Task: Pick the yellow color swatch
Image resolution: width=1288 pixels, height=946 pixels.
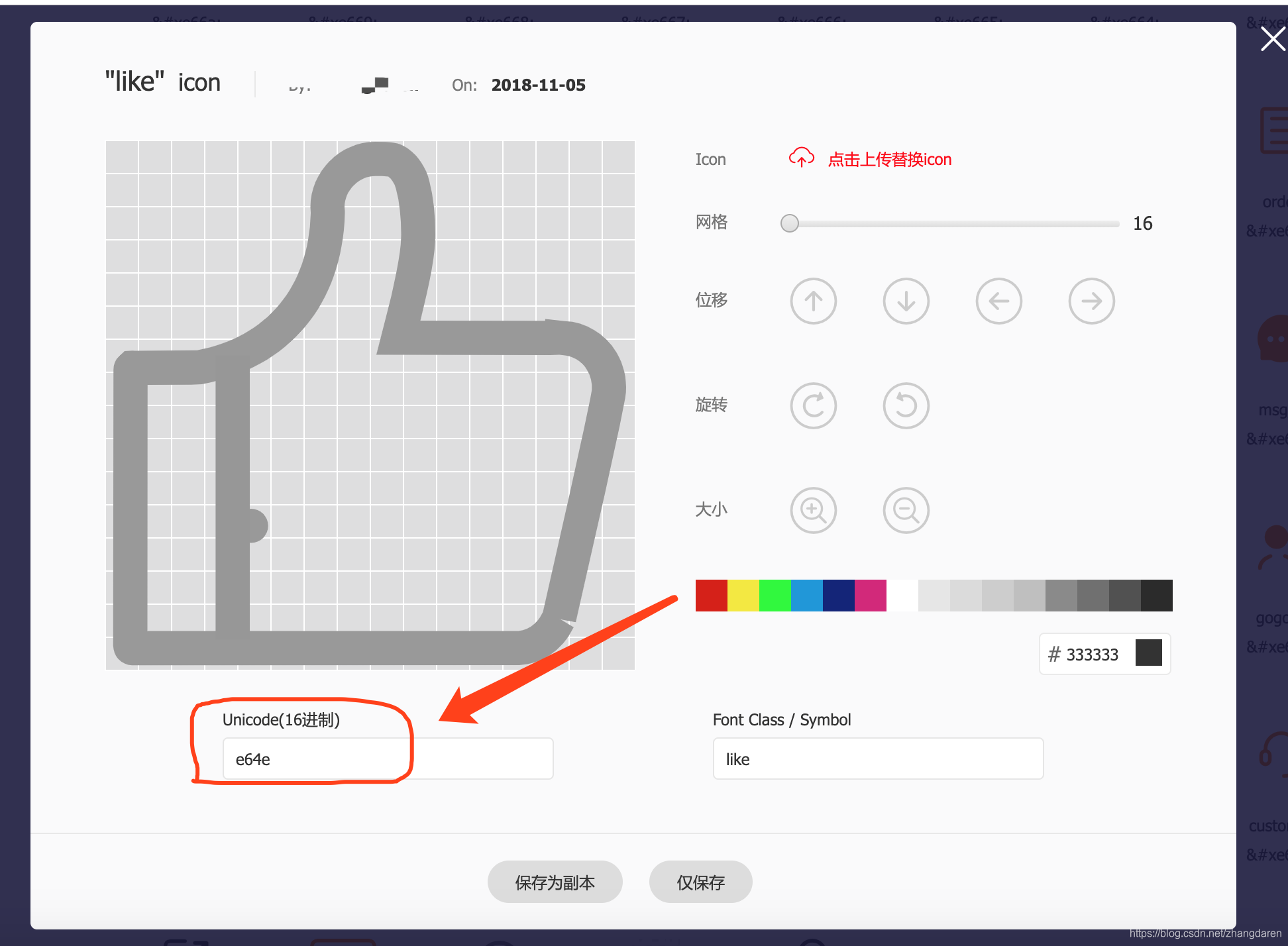Action: point(743,595)
